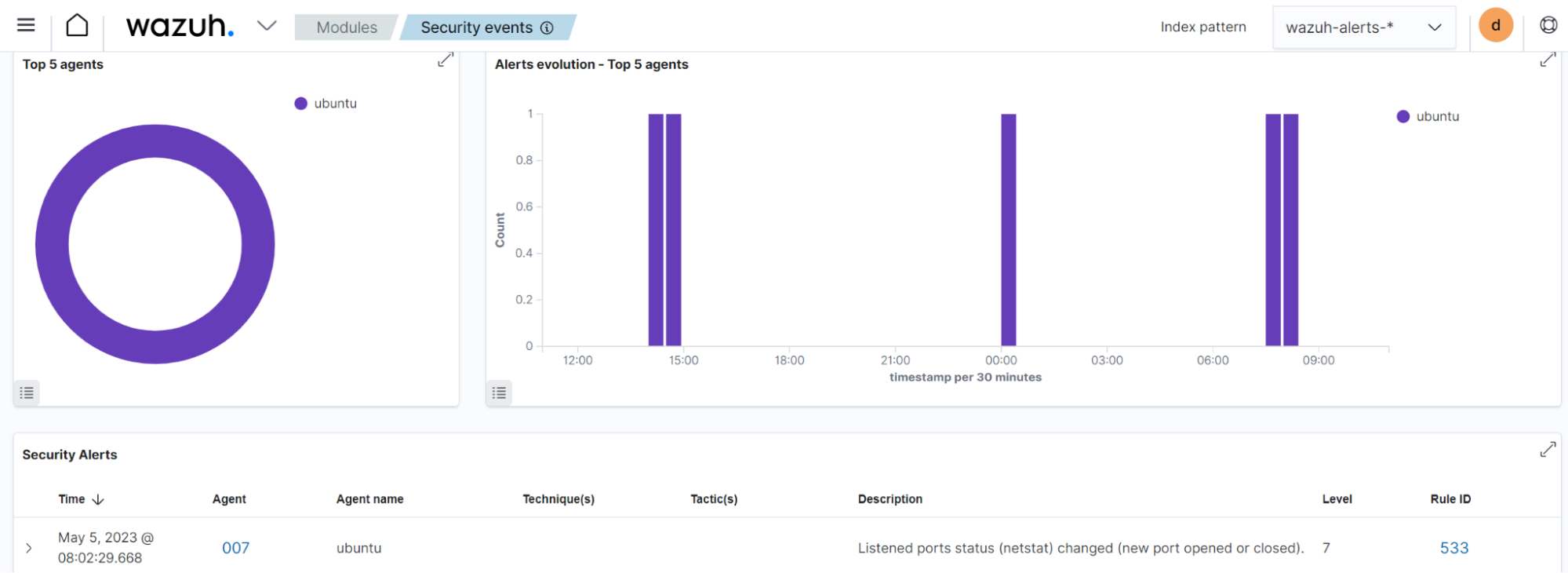This screenshot has height=573, width=1568.
Task: Open agent 007 link
Action: pyautogui.click(x=235, y=548)
